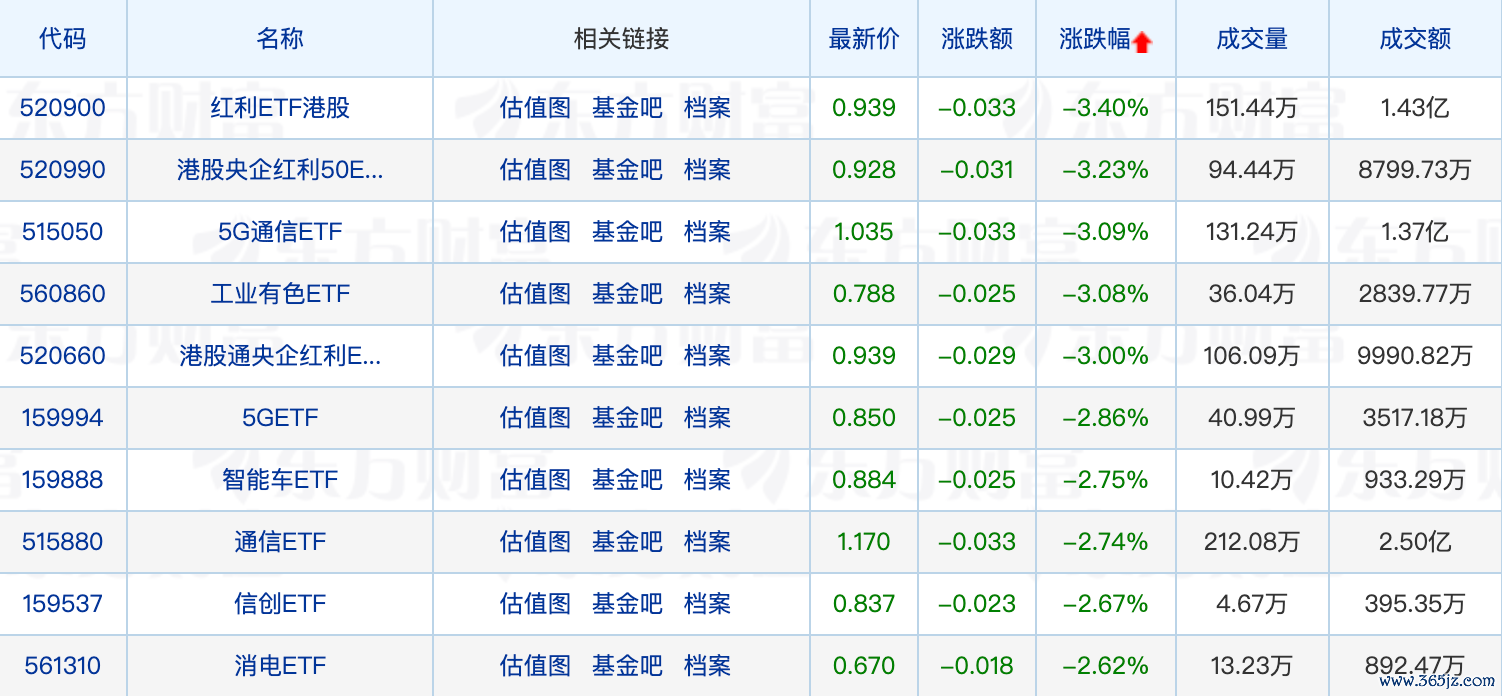The height and width of the screenshot is (696, 1502).
Task: Open fund code 515880 link
Action: coord(62,542)
